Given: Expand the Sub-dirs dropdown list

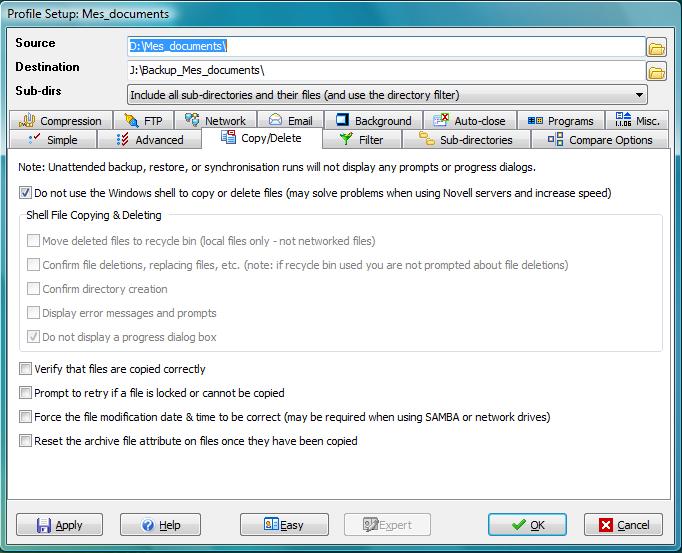Looking at the screenshot, I should (x=639, y=95).
